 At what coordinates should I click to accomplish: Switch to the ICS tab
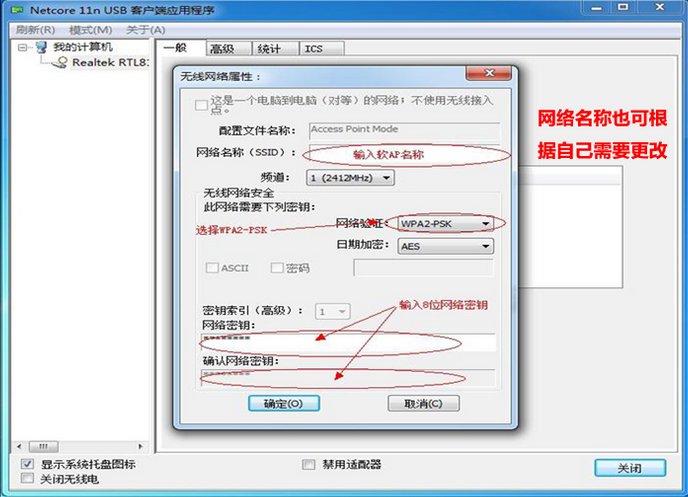tap(322, 49)
